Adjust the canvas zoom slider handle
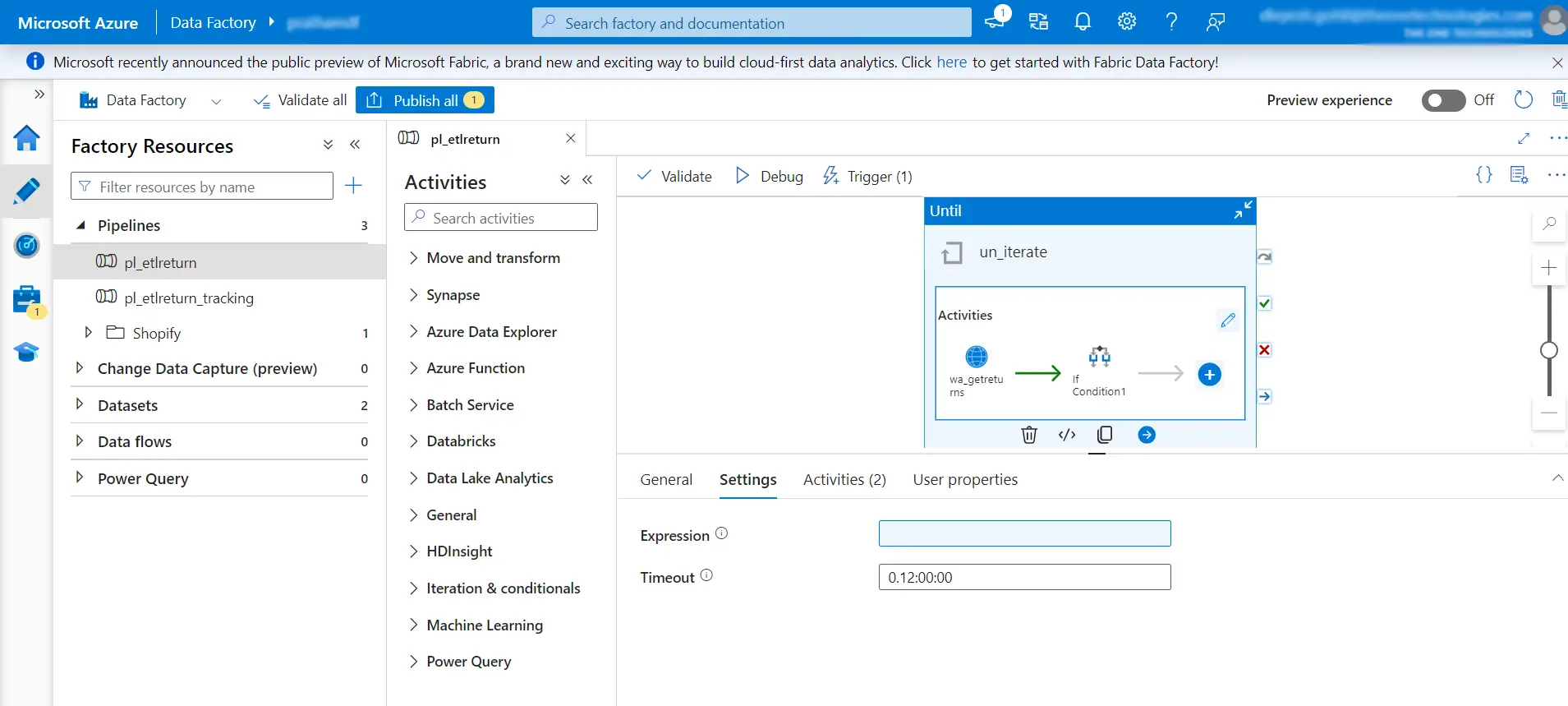 tap(1549, 351)
